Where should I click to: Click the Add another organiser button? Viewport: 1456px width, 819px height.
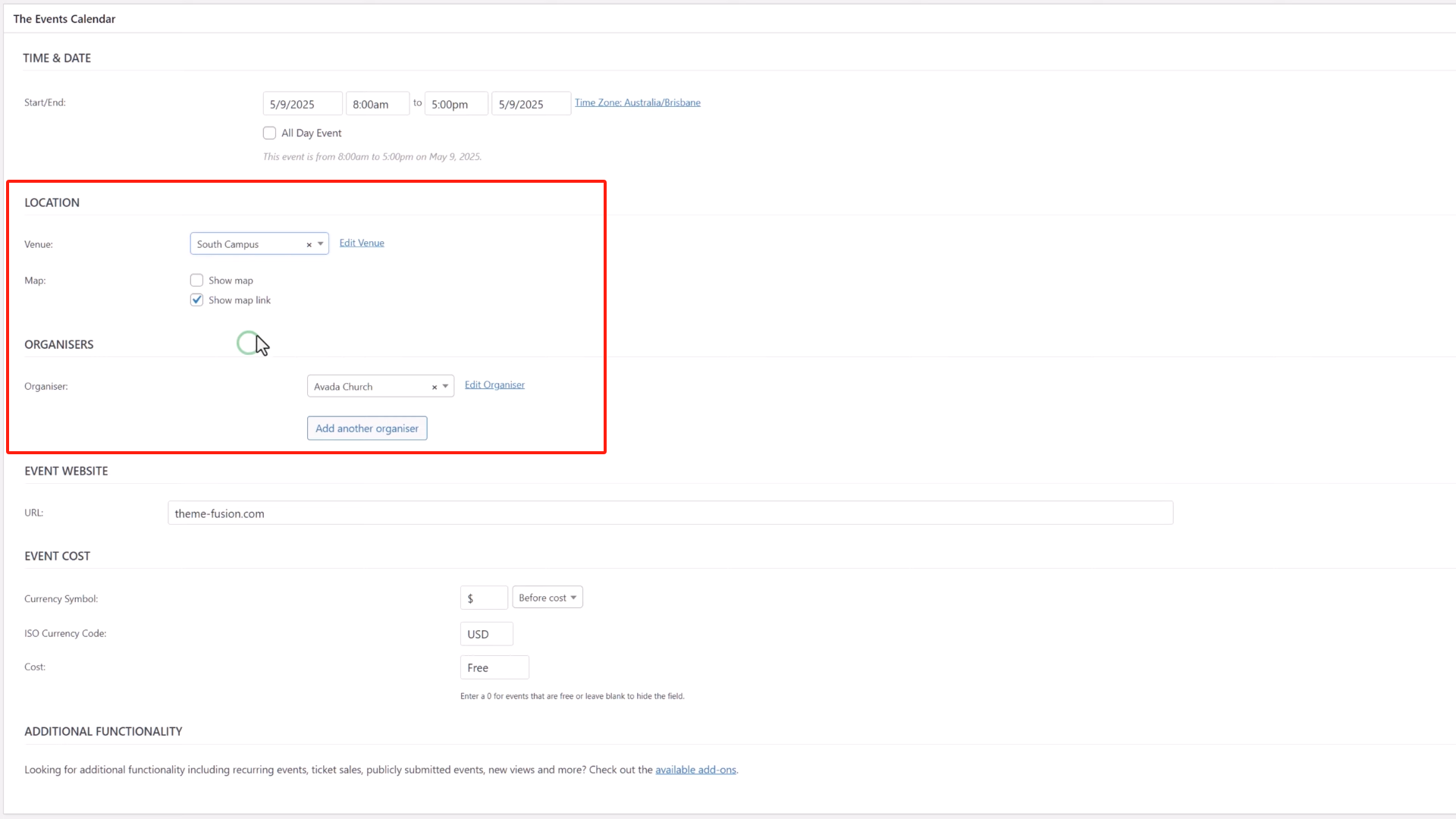click(x=366, y=428)
